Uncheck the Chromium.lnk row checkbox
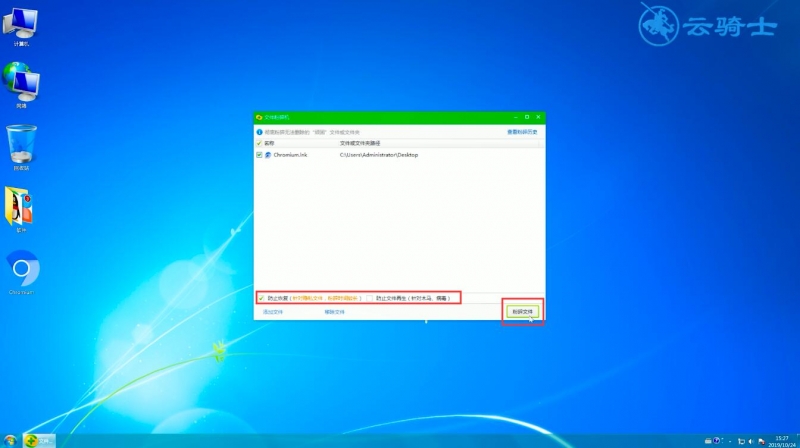 coord(259,155)
